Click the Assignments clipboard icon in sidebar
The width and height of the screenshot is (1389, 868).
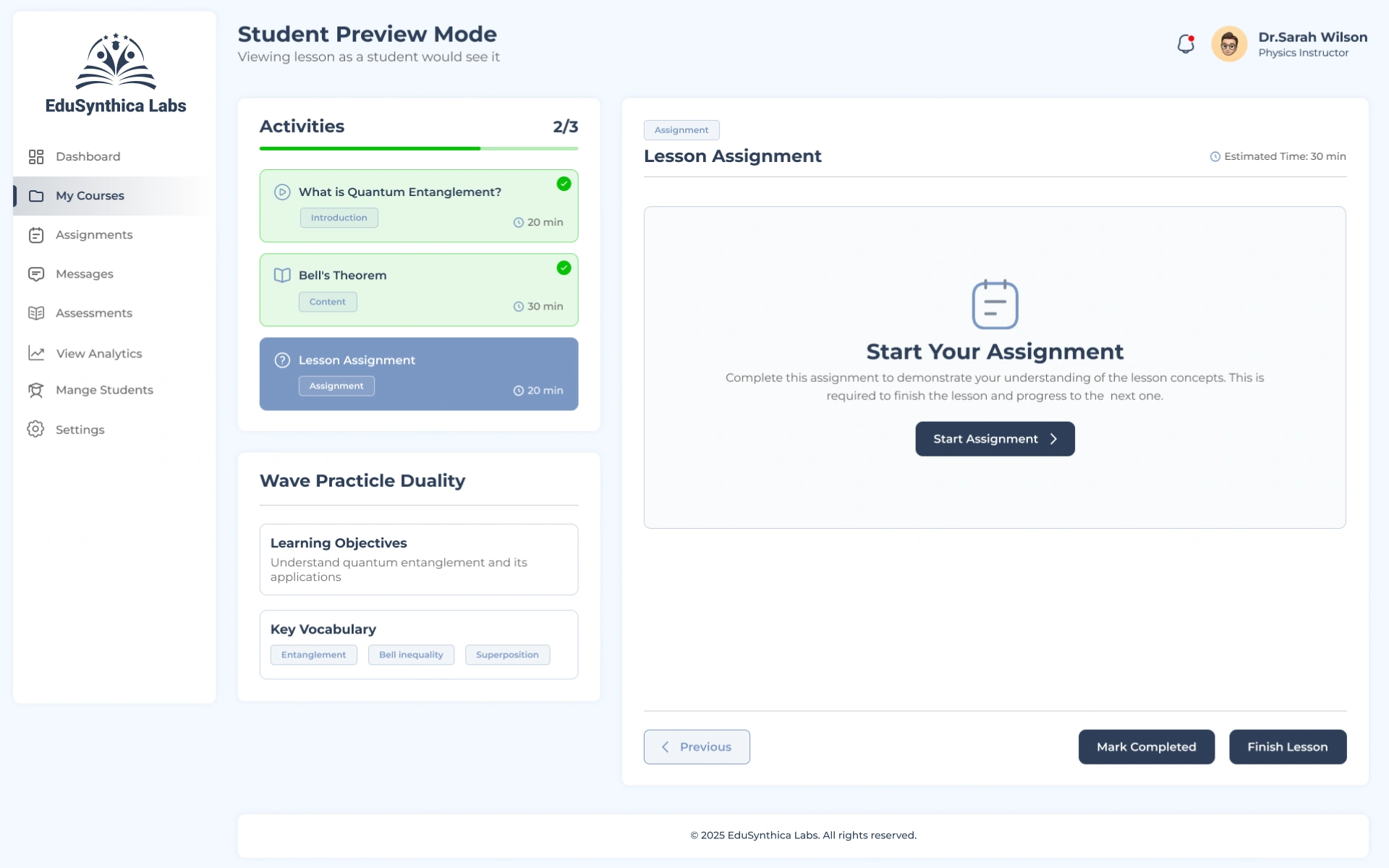click(x=36, y=235)
